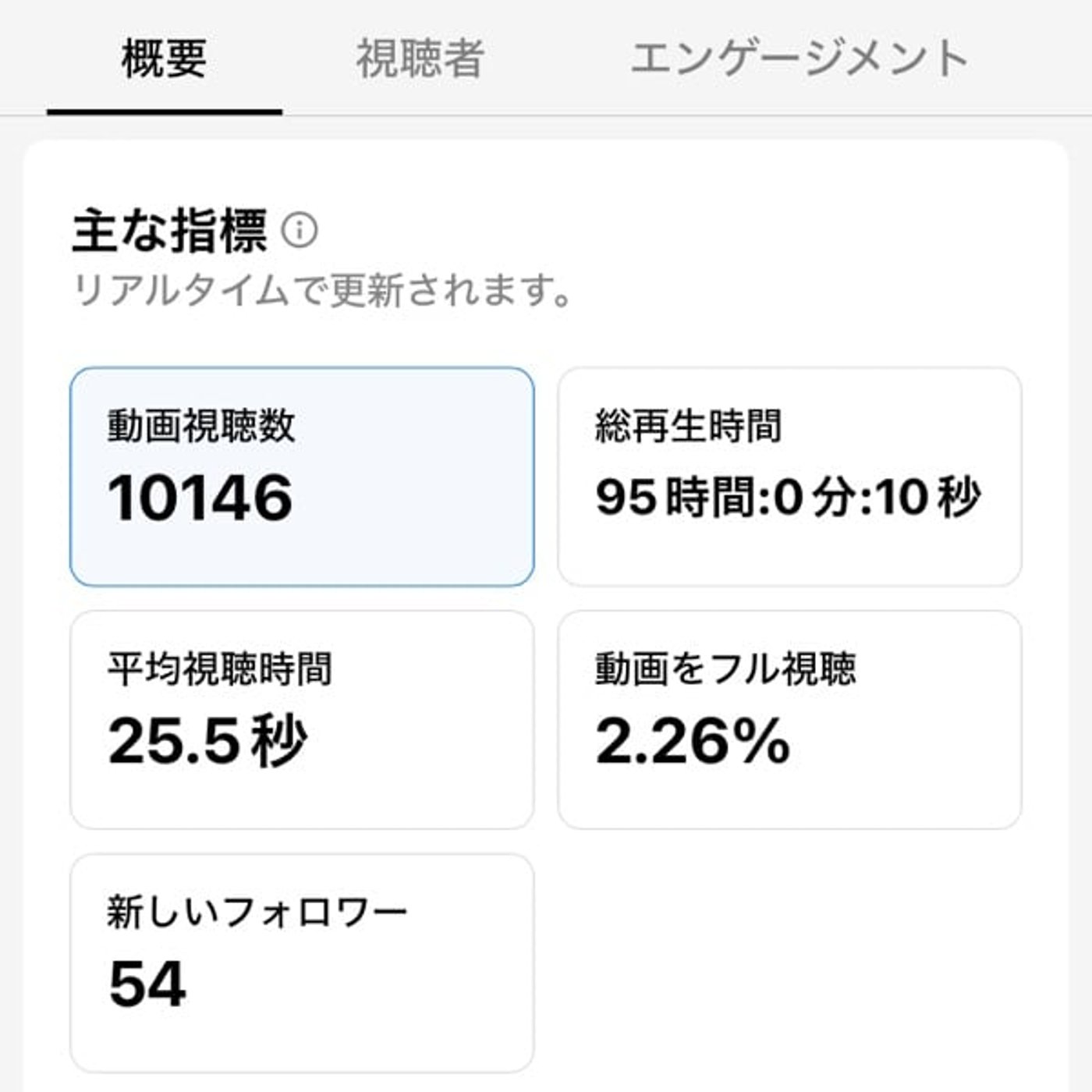The width and height of the screenshot is (1092, 1092).
Task: Switch to the 視聴者 tab
Action: [420, 58]
